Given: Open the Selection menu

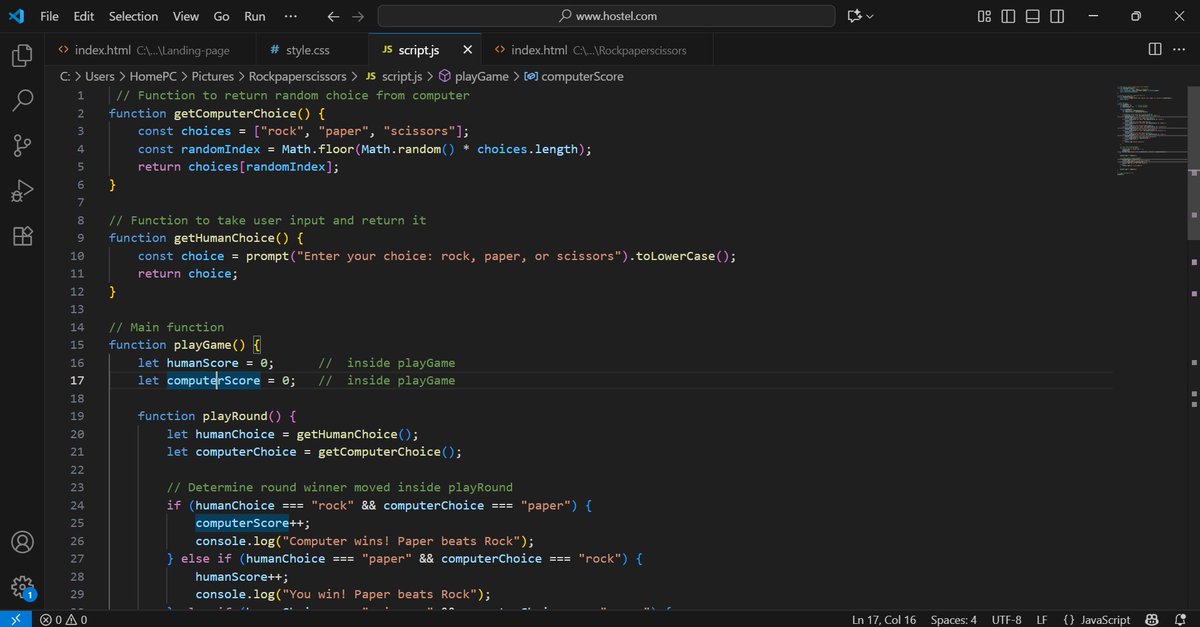Looking at the screenshot, I should point(133,16).
